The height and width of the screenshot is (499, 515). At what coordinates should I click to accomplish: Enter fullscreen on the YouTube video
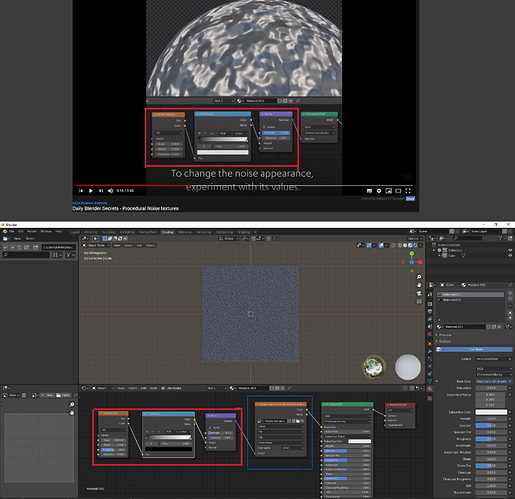[408, 191]
